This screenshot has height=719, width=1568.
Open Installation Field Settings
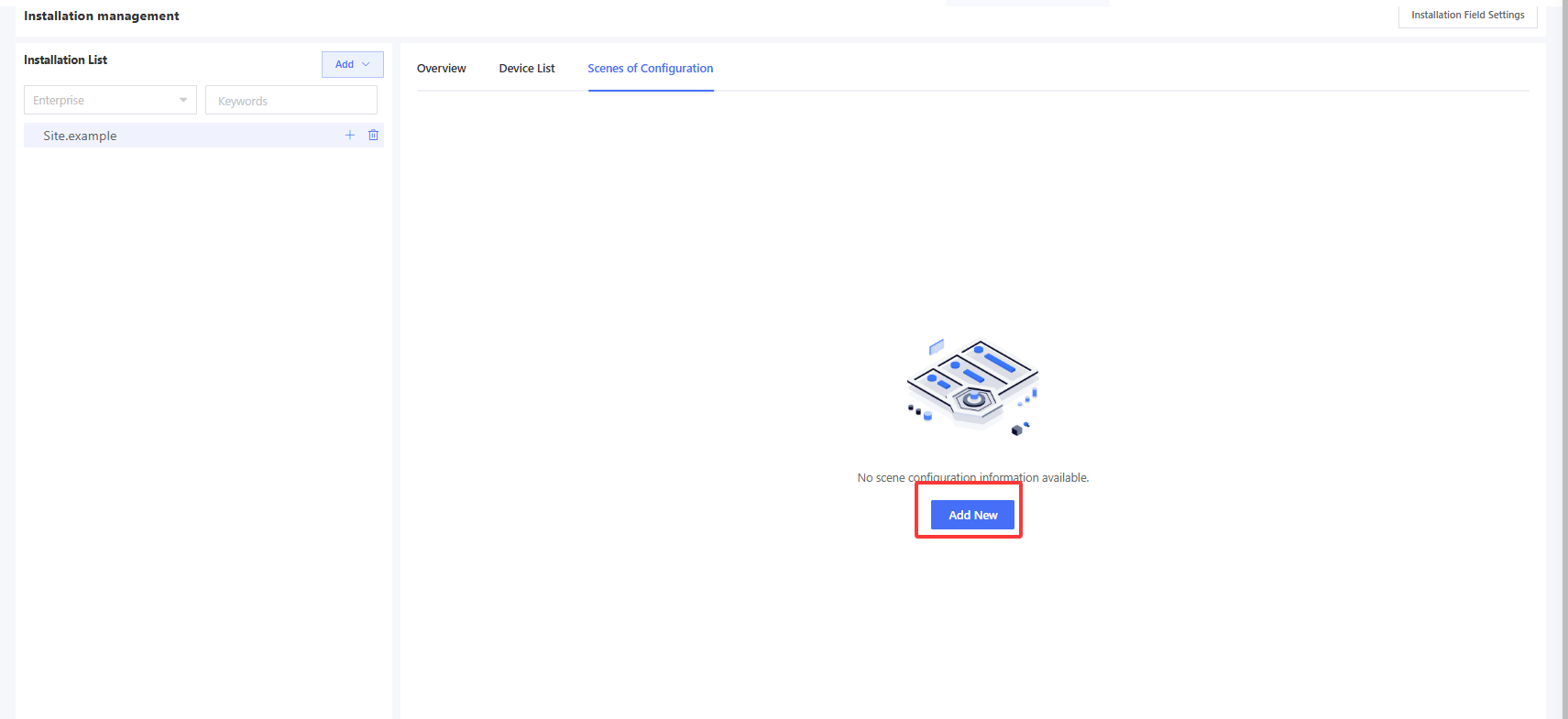pyautogui.click(x=1466, y=16)
